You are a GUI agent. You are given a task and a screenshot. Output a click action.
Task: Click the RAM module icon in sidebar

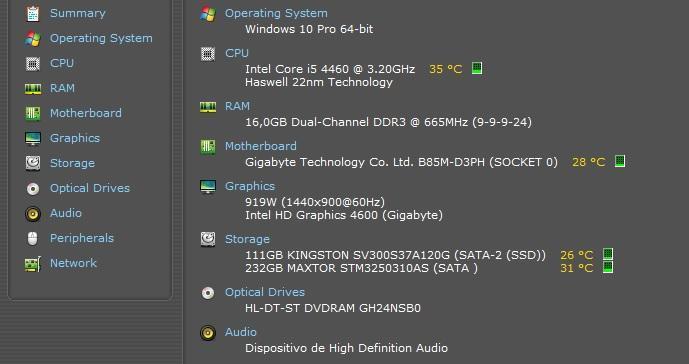(33, 88)
